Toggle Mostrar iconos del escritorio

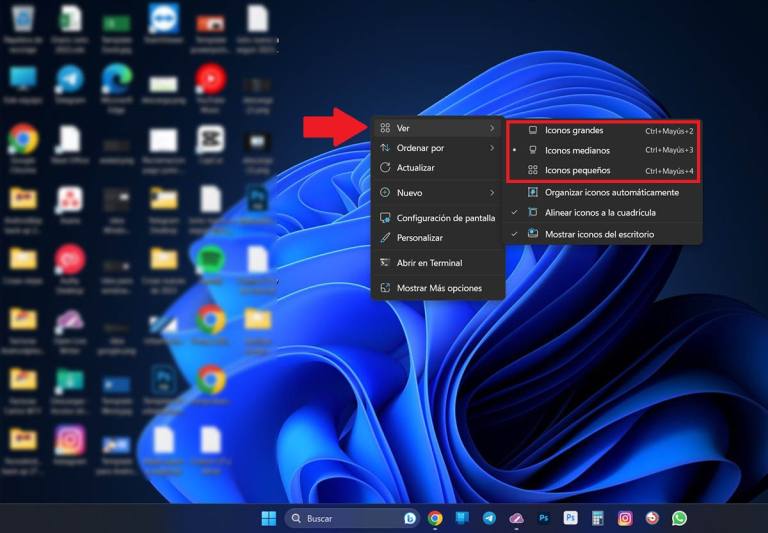click(598, 234)
